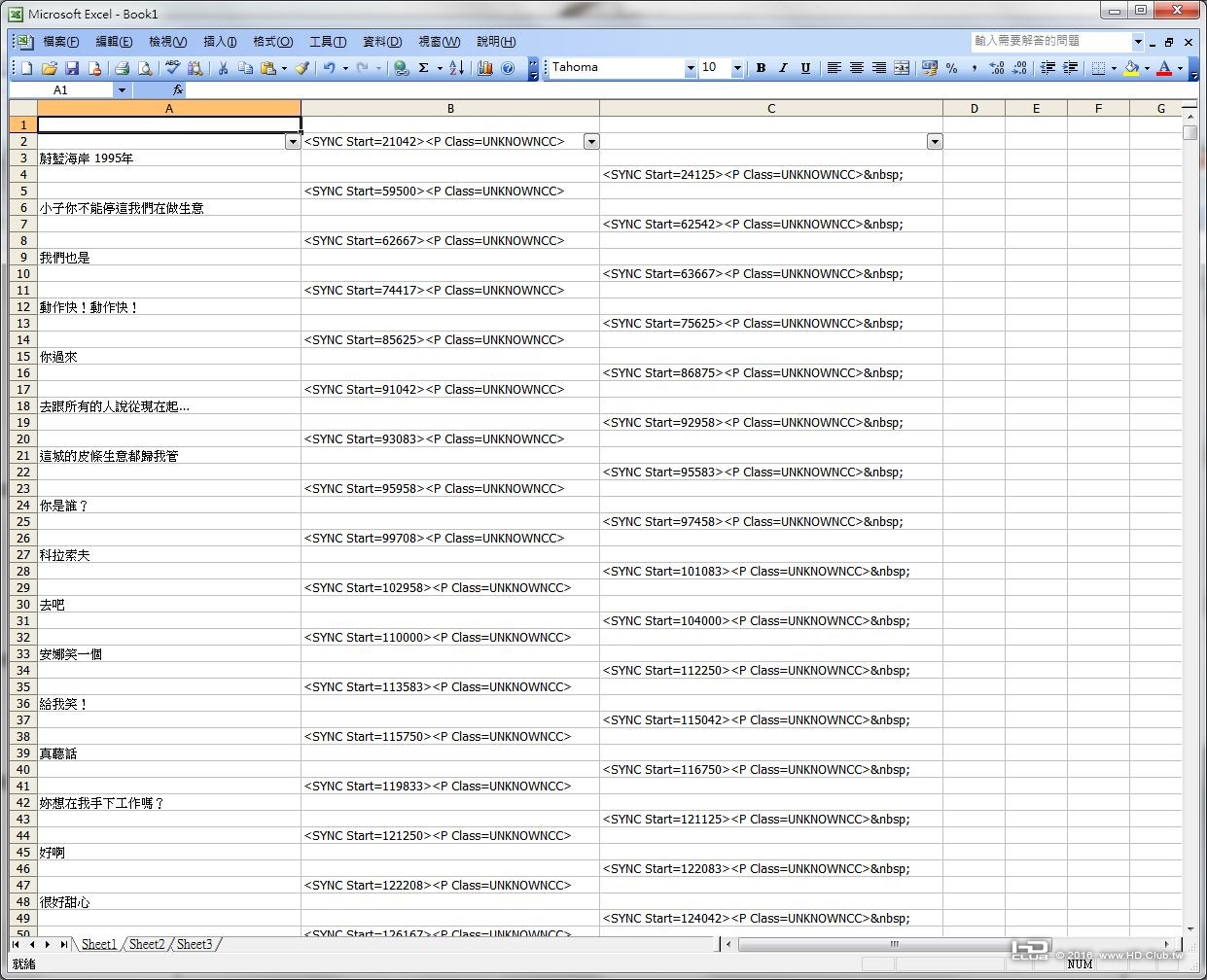
Task: Open a file with the folder icon
Action: (x=49, y=68)
